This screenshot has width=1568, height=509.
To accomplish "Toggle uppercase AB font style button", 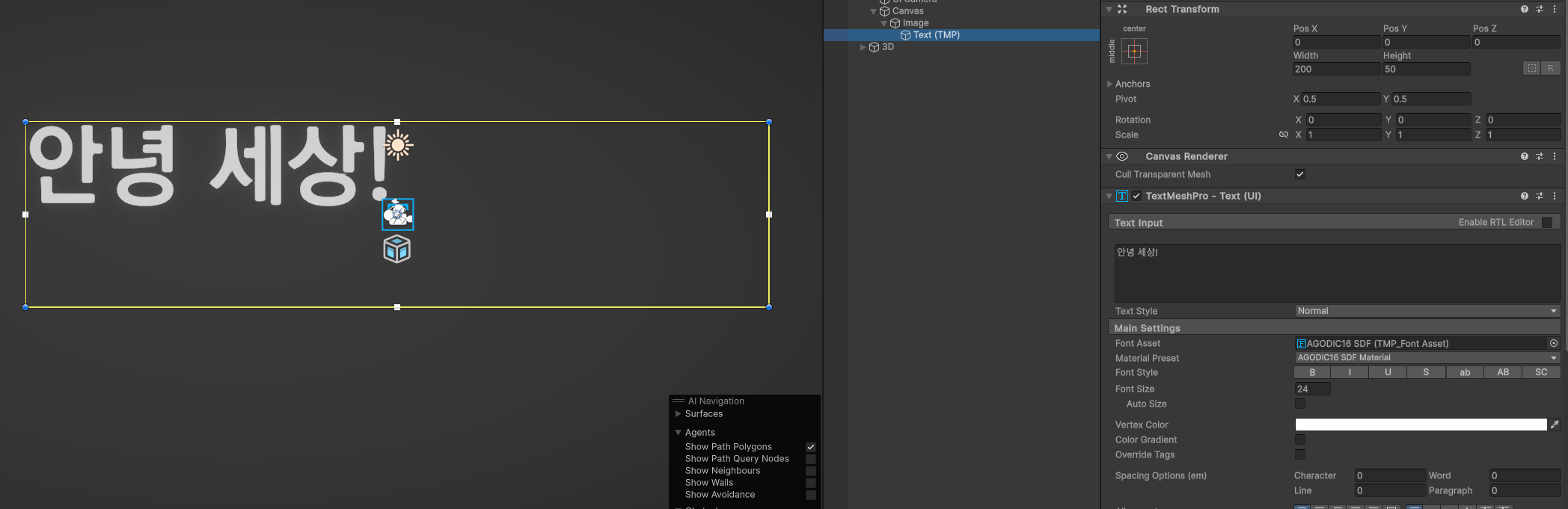I will point(1503,372).
